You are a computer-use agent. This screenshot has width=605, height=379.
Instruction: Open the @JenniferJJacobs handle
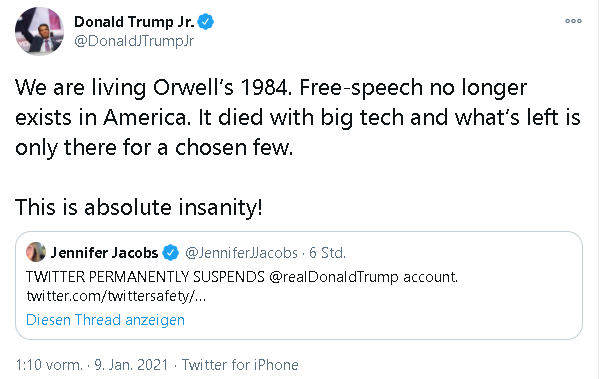point(241,253)
